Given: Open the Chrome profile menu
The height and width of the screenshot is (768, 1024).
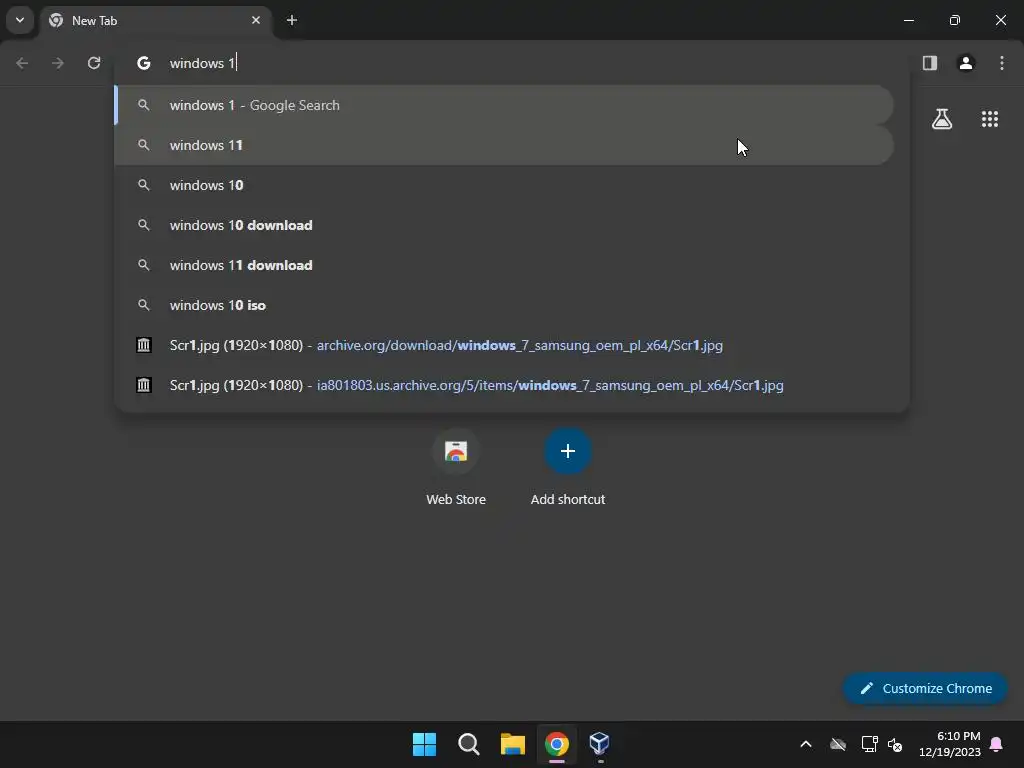Looking at the screenshot, I should point(966,63).
